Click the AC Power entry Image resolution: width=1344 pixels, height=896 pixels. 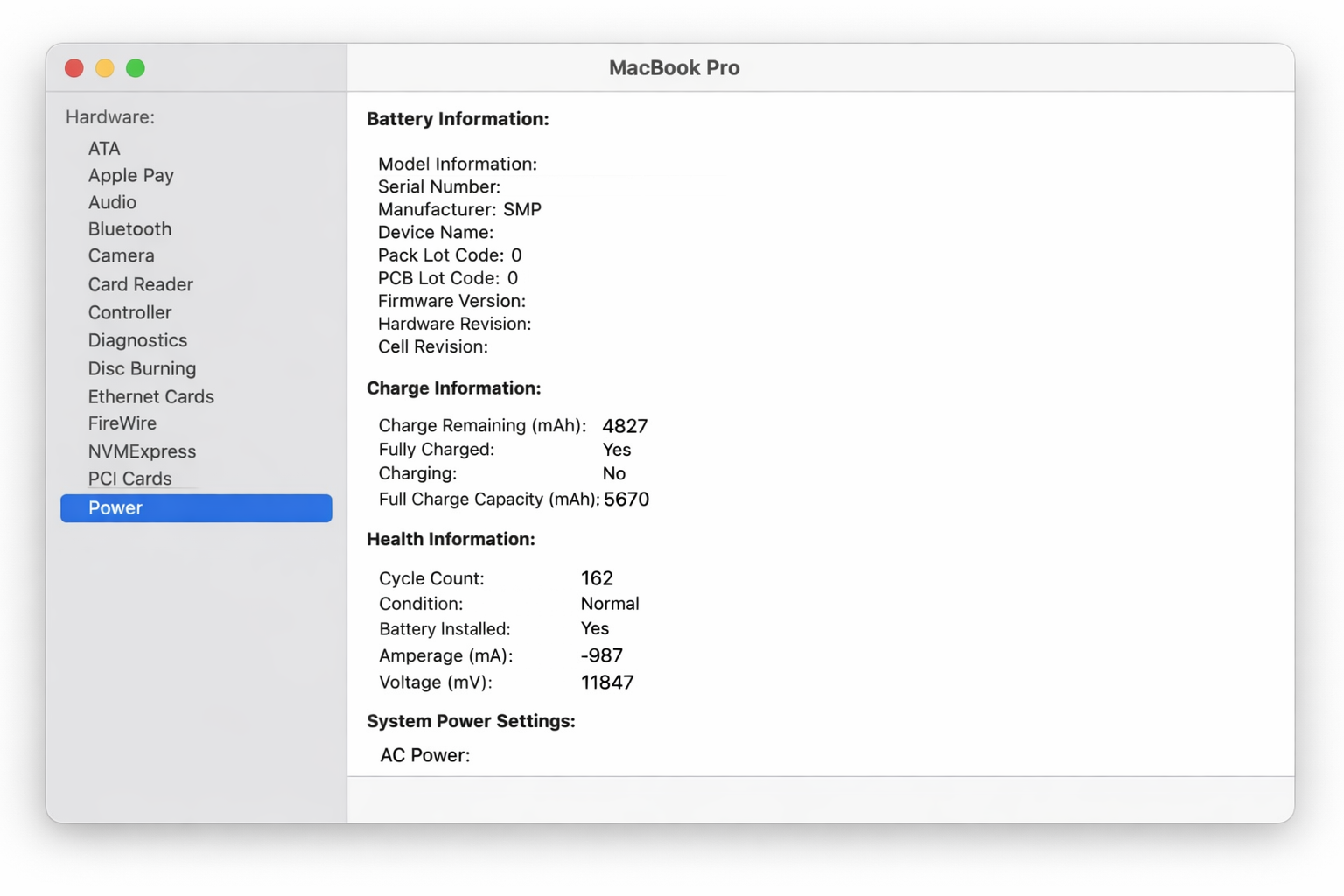tap(423, 754)
